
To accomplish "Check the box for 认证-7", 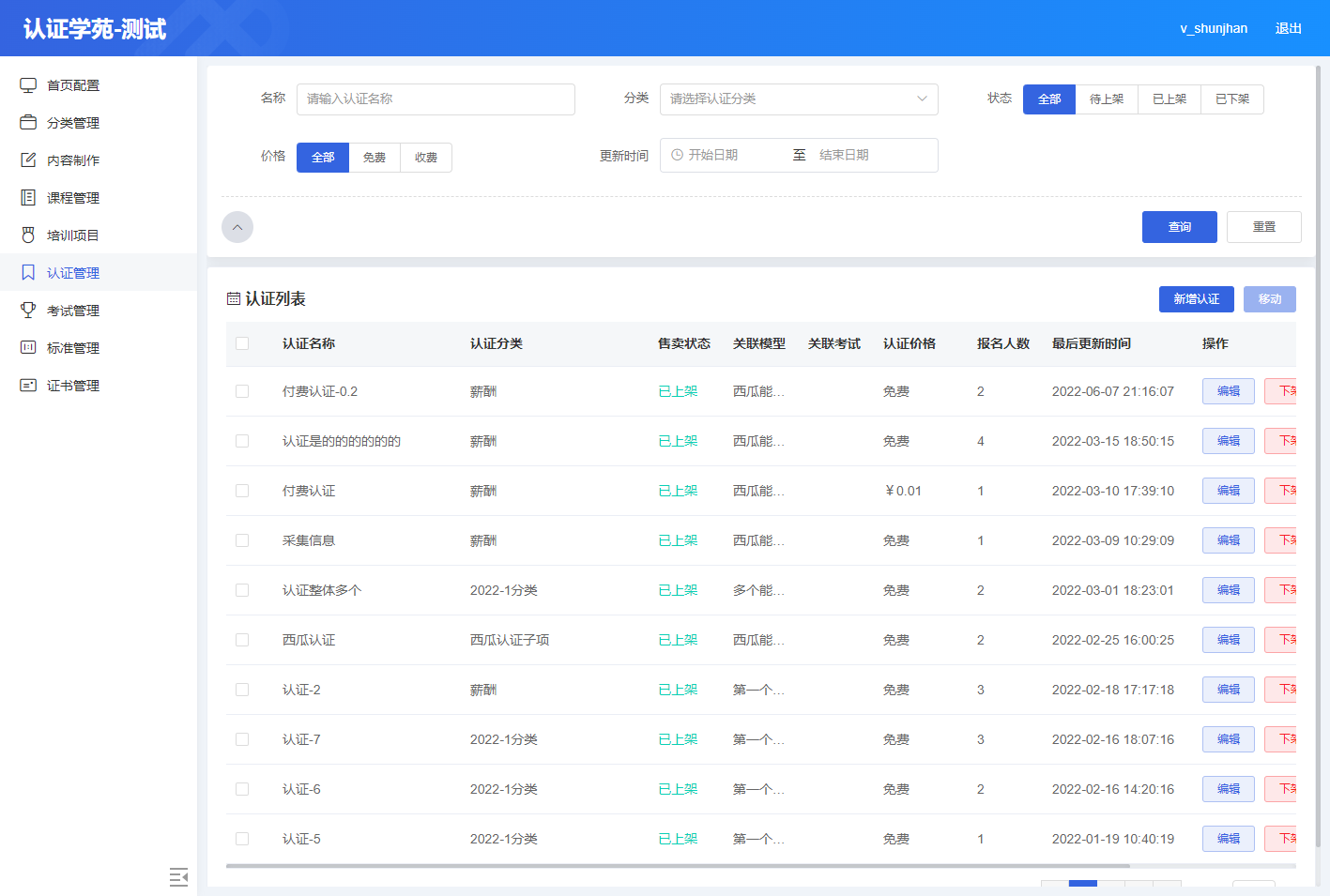I will [242, 739].
